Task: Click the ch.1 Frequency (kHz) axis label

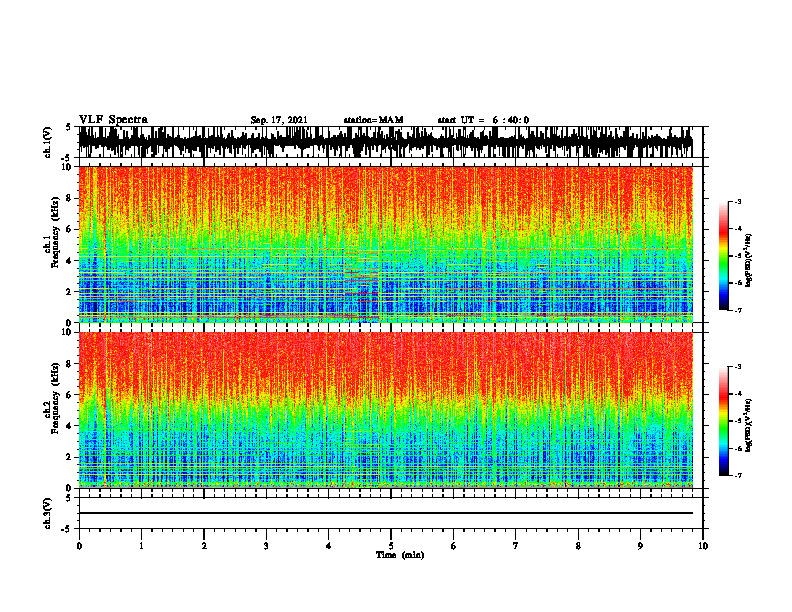Action: pyautogui.click(x=52, y=232)
